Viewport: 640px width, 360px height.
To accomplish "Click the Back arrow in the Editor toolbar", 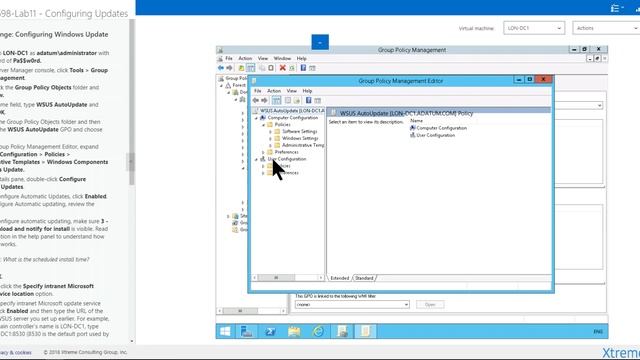I will tap(256, 100).
